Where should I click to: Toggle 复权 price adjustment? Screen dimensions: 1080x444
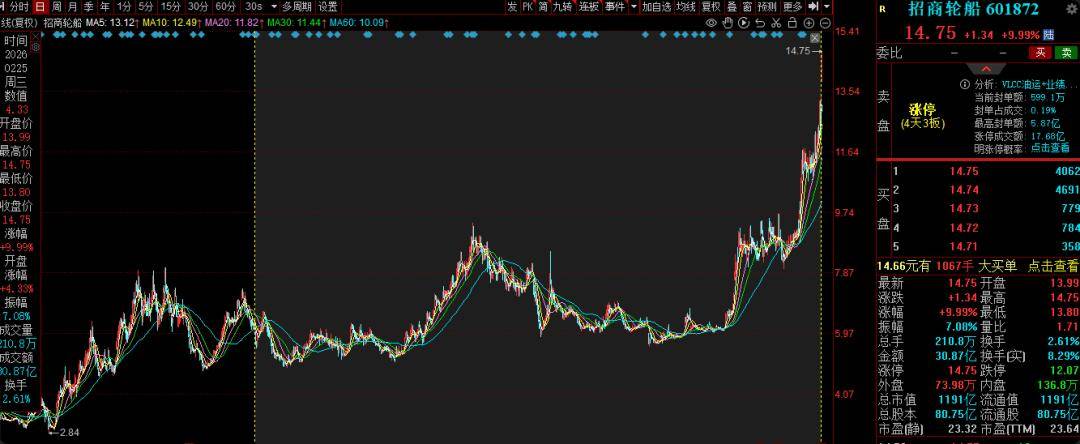710,6
